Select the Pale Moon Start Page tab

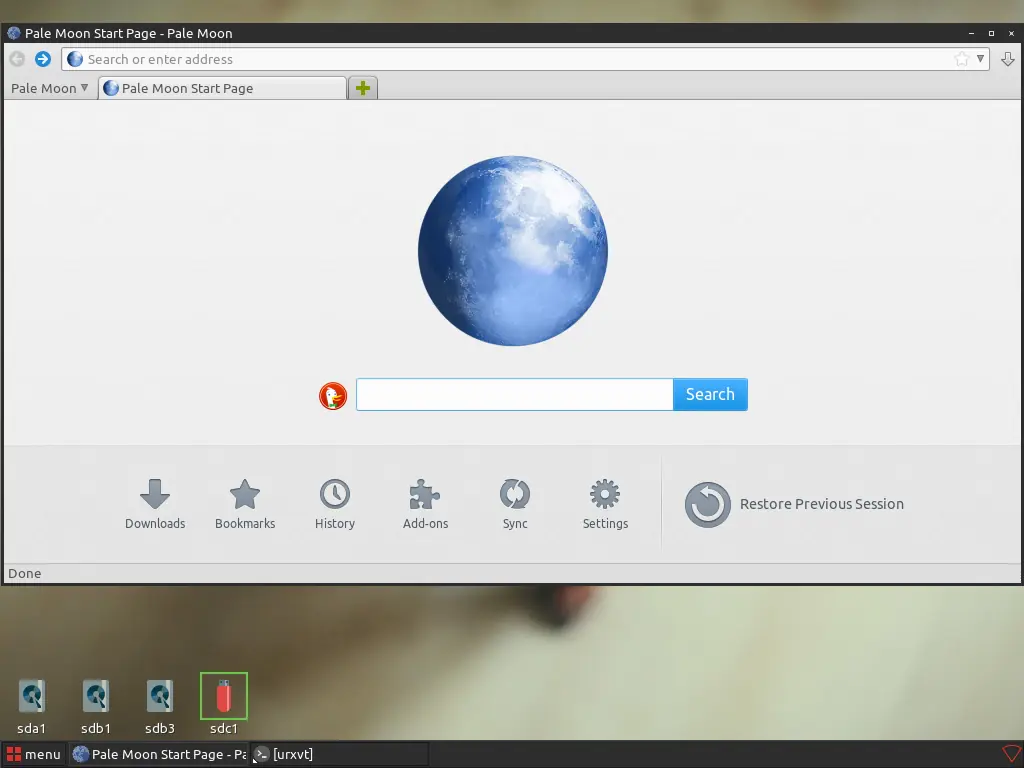(x=222, y=88)
